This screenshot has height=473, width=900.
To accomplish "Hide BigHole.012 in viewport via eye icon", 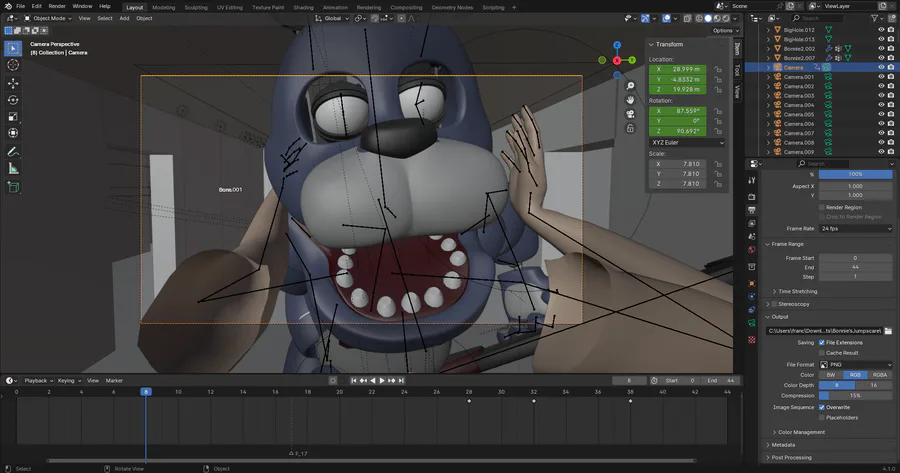I will tap(881, 30).
